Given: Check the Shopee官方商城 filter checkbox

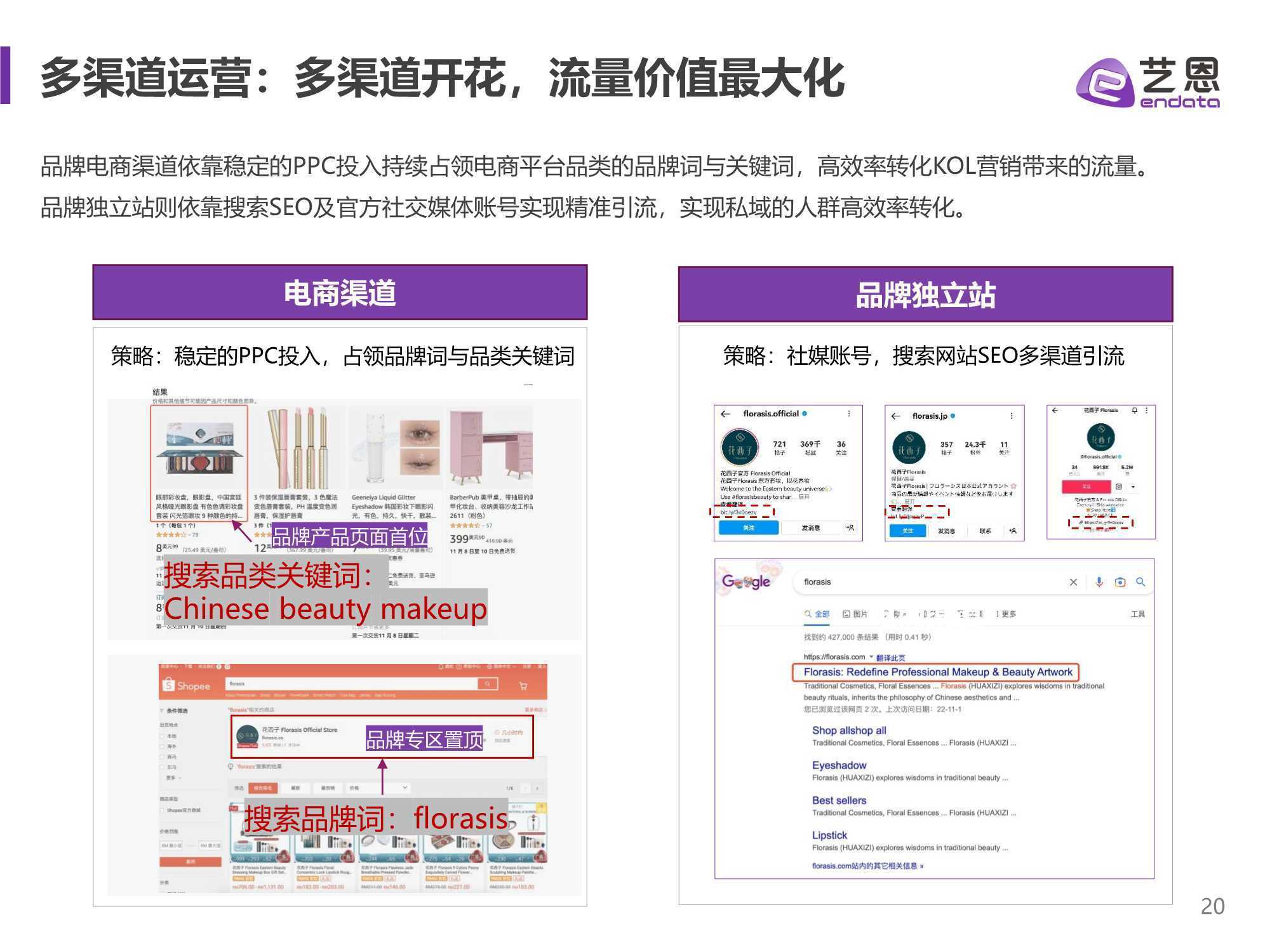Looking at the screenshot, I should coord(162,810).
